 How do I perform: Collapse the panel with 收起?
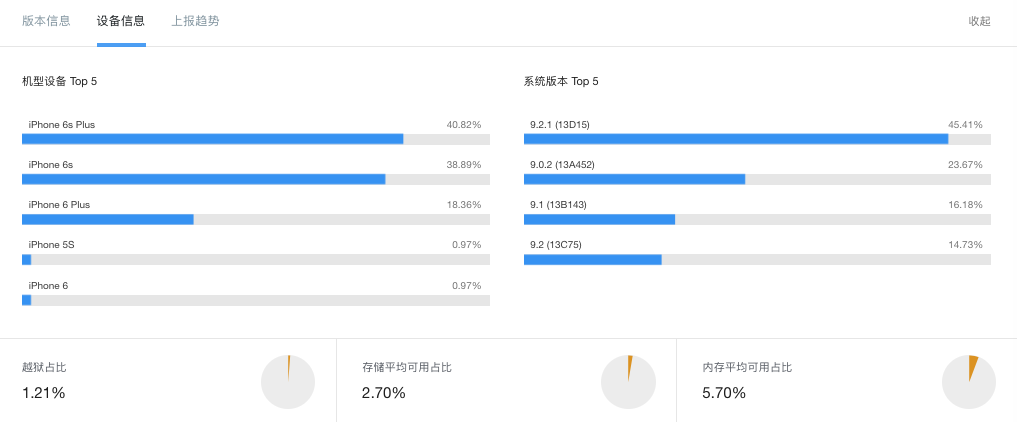tap(979, 21)
